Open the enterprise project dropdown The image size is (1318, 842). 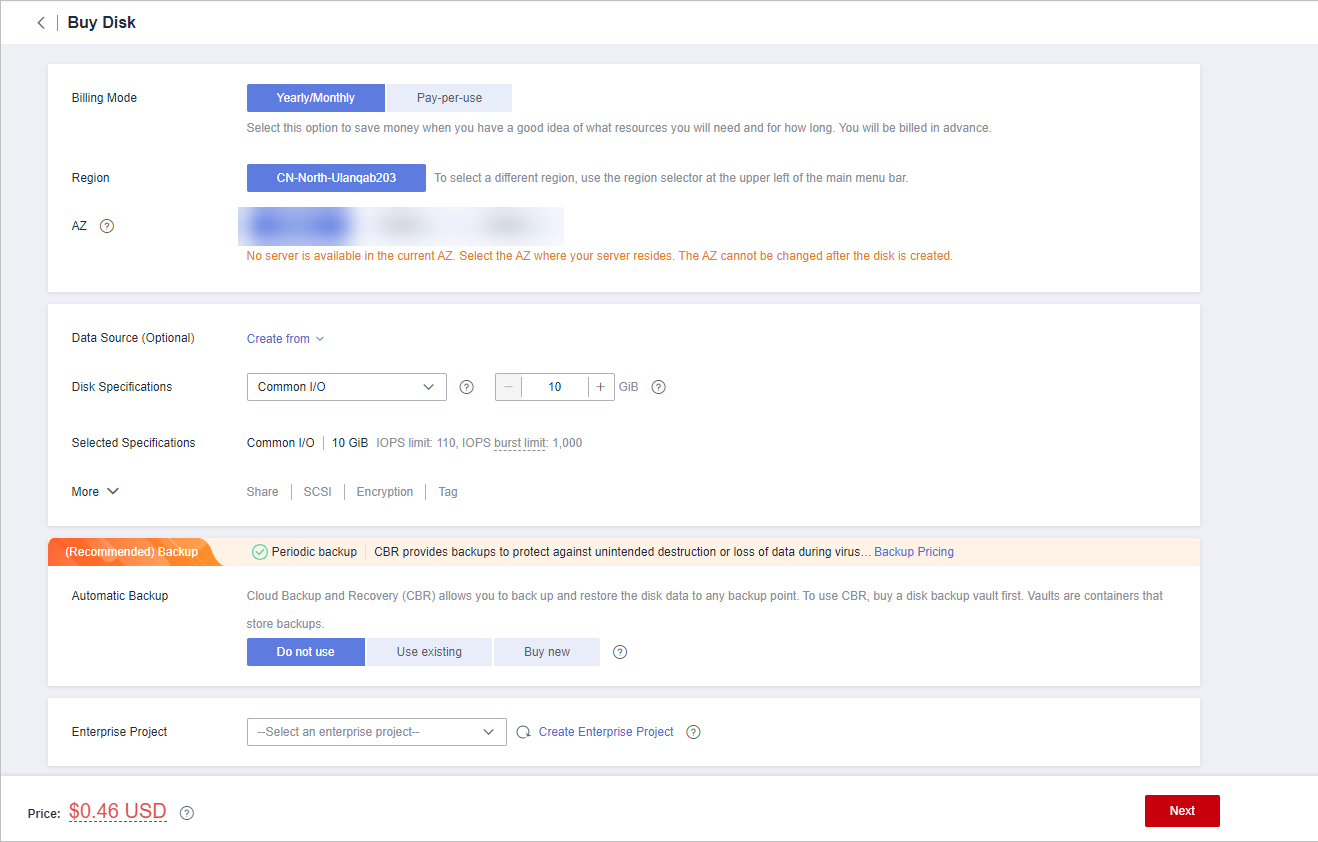[376, 732]
